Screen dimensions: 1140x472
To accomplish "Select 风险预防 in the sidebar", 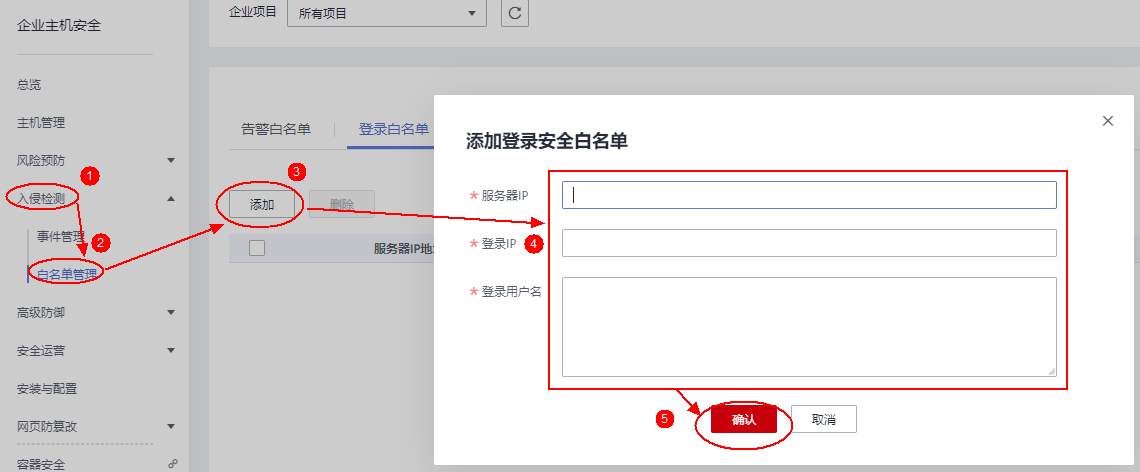I will click(41, 160).
